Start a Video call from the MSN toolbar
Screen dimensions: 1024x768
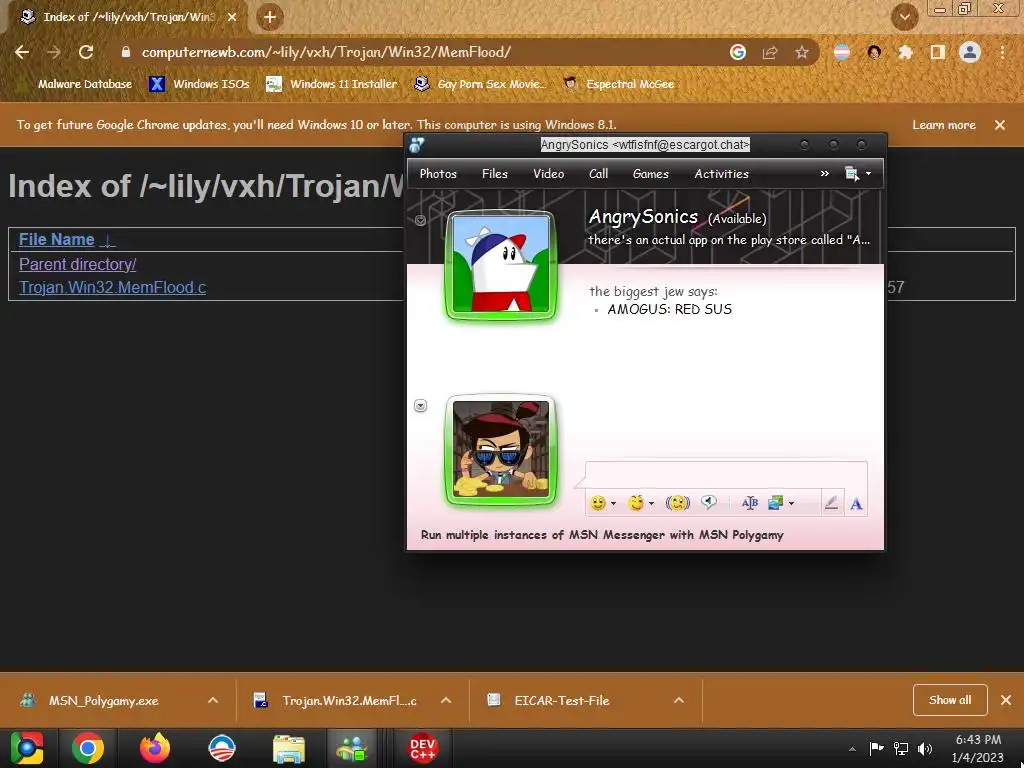pos(549,174)
